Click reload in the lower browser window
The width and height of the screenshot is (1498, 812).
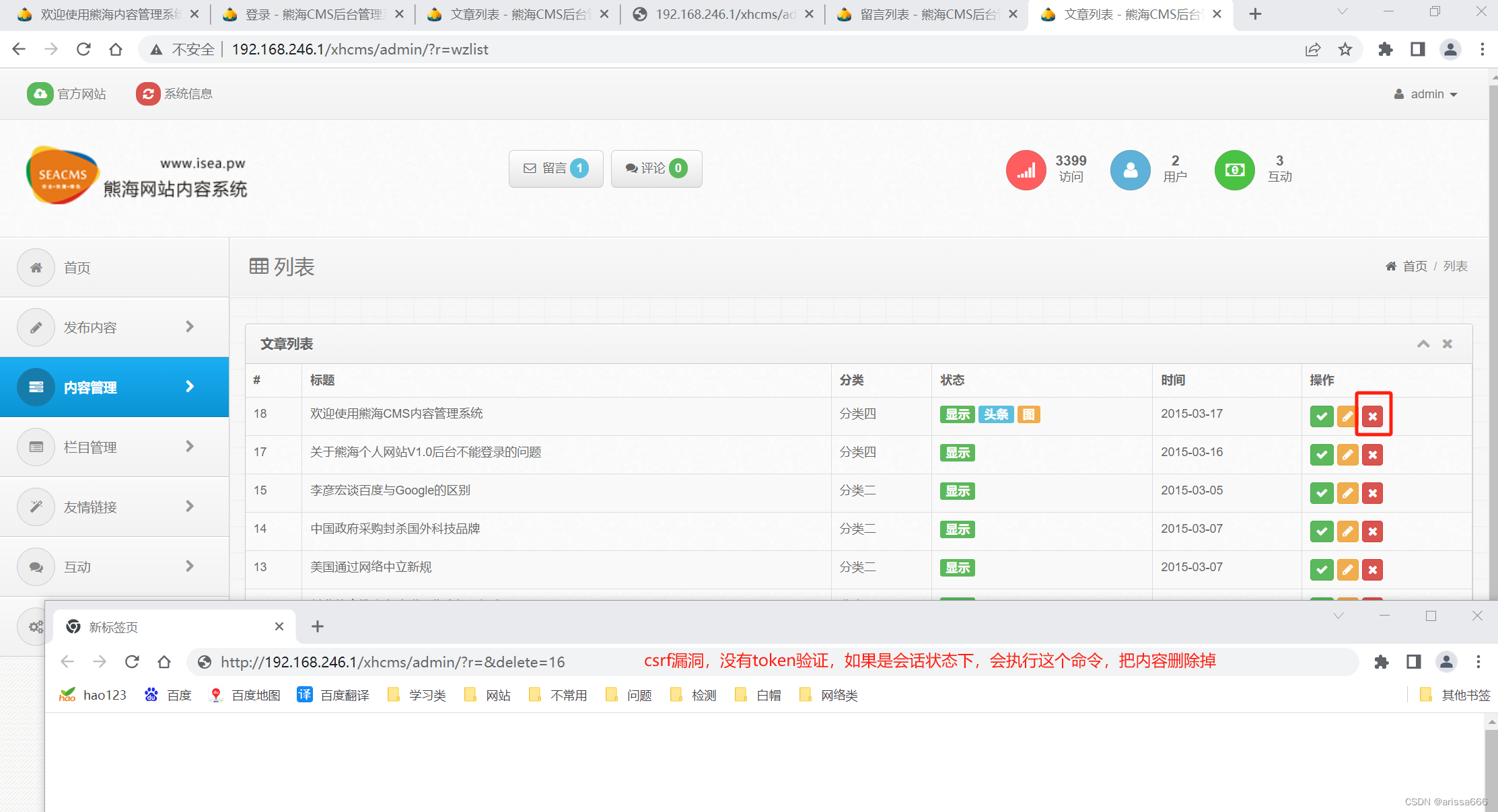pos(132,662)
